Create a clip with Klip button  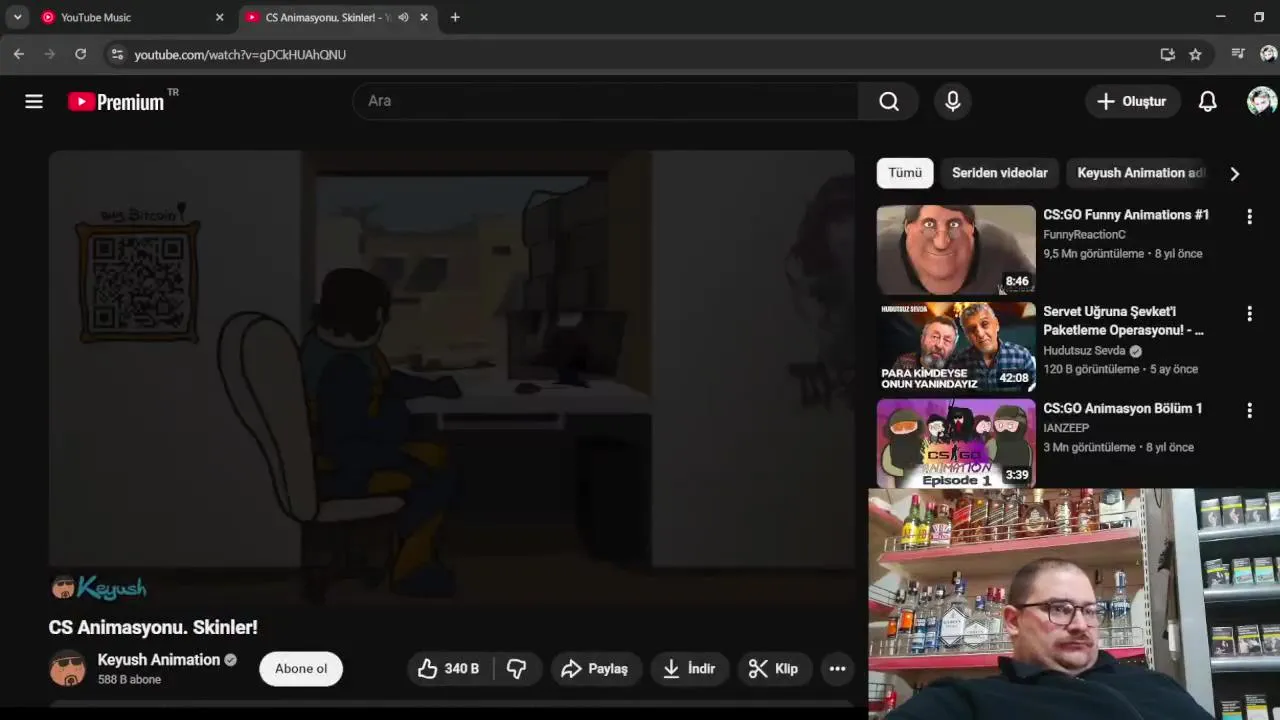(774, 669)
